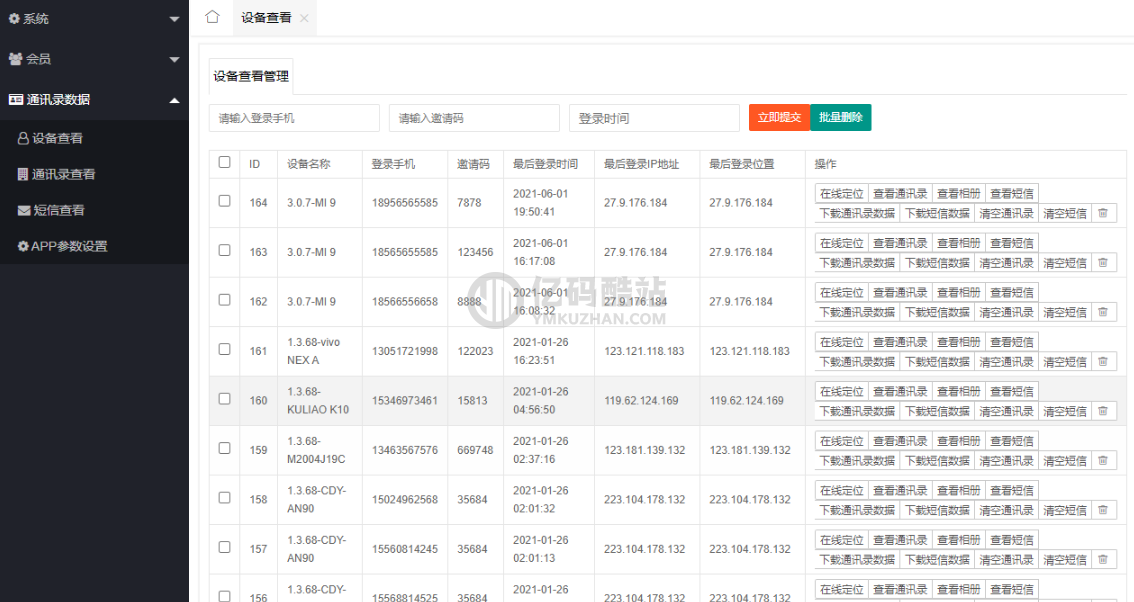1134x602 pixels.
Task: Click the 会员 users icon in the sidebar
Action: (x=15, y=59)
